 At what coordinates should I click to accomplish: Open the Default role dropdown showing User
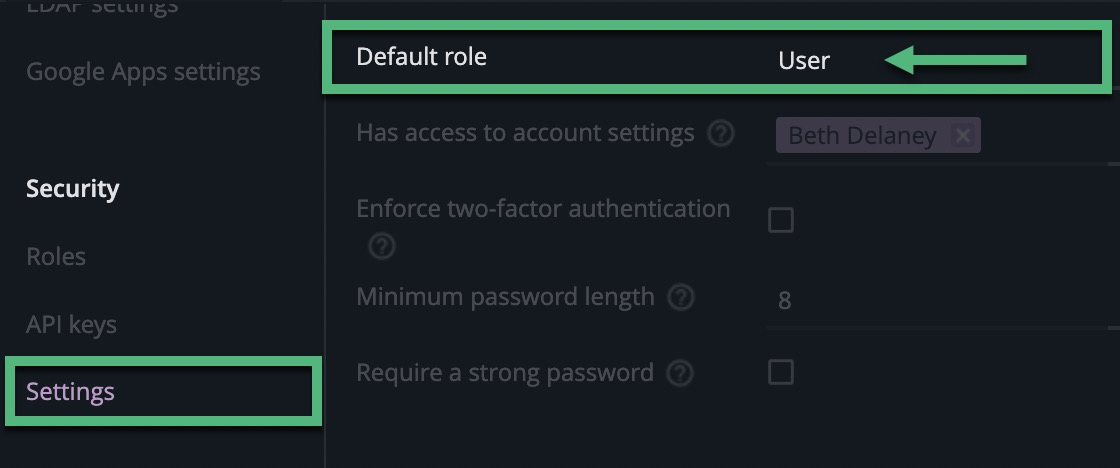[804, 61]
